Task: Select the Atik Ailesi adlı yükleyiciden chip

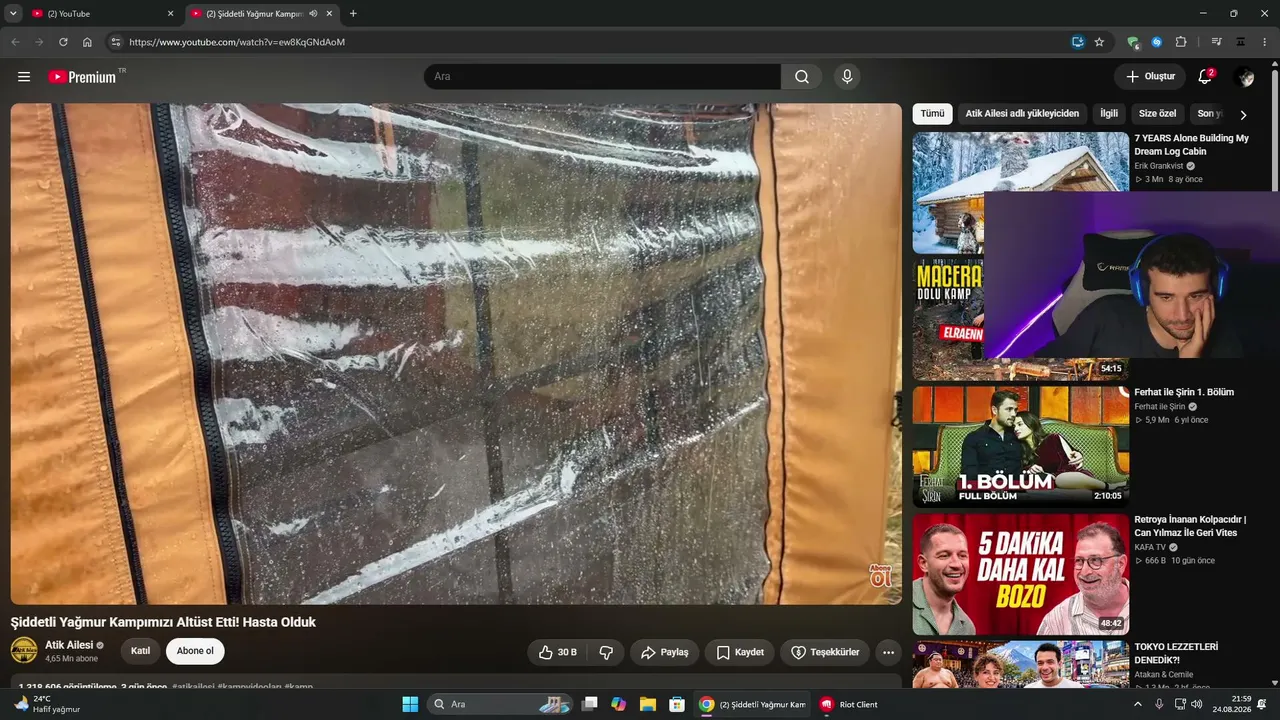Action: [1022, 114]
